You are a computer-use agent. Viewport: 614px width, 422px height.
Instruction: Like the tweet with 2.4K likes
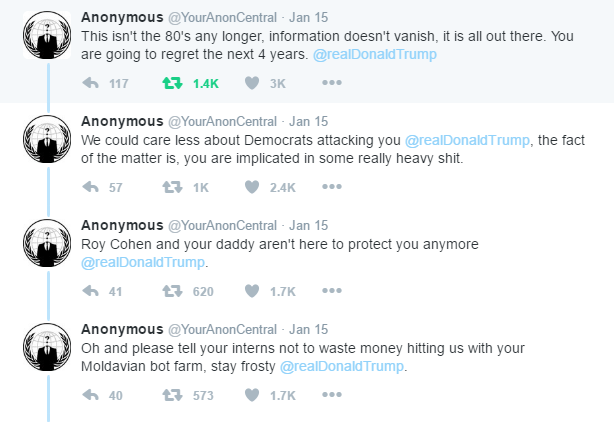tap(252, 187)
